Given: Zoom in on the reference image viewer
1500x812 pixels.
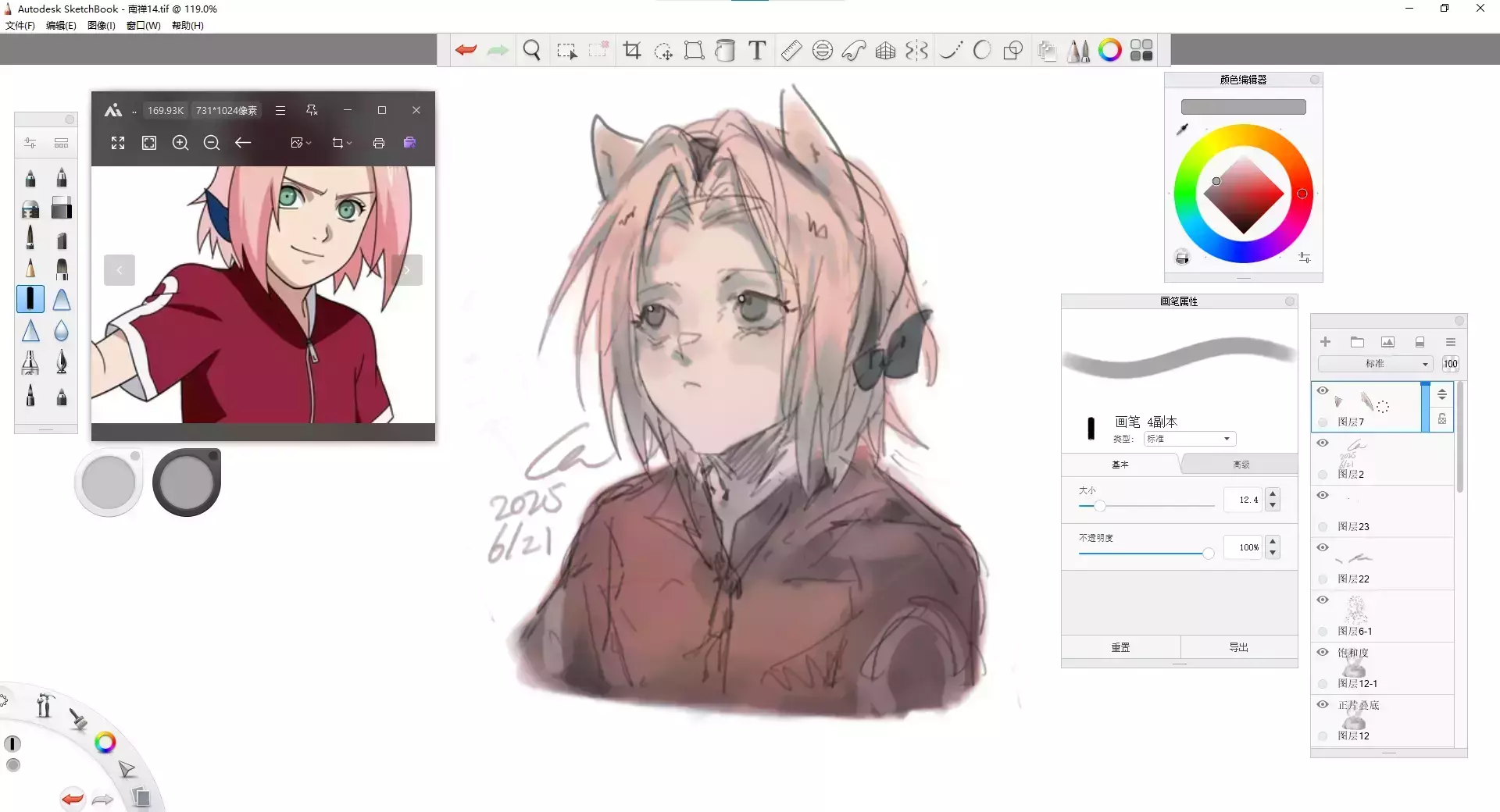Looking at the screenshot, I should [180, 143].
